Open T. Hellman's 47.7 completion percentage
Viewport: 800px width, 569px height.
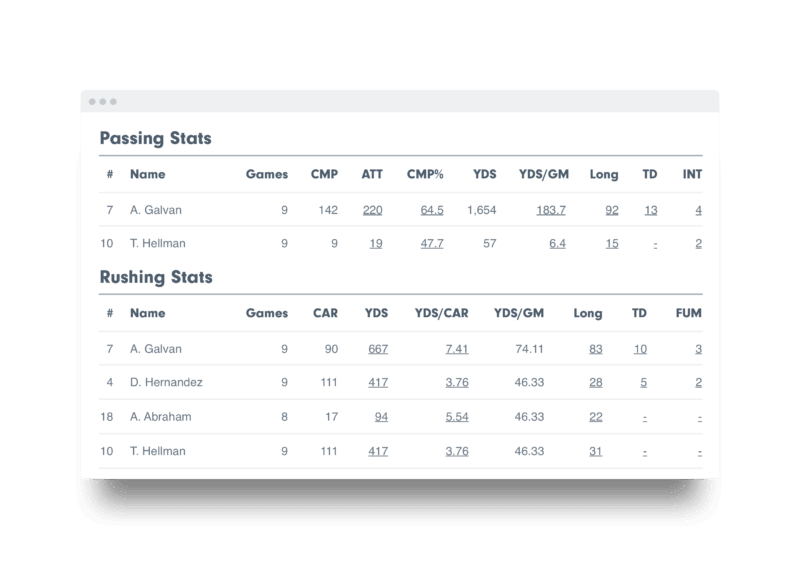pyautogui.click(x=432, y=243)
